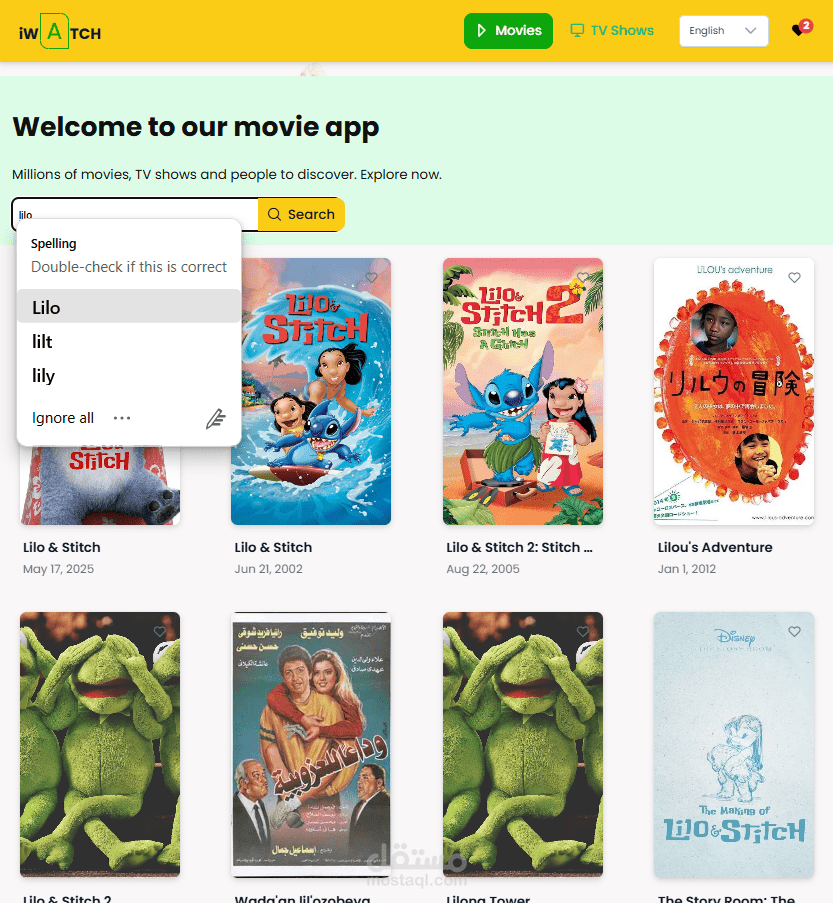Click Ignore all in spelling popup
834x907 pixels.
(63, 419)
